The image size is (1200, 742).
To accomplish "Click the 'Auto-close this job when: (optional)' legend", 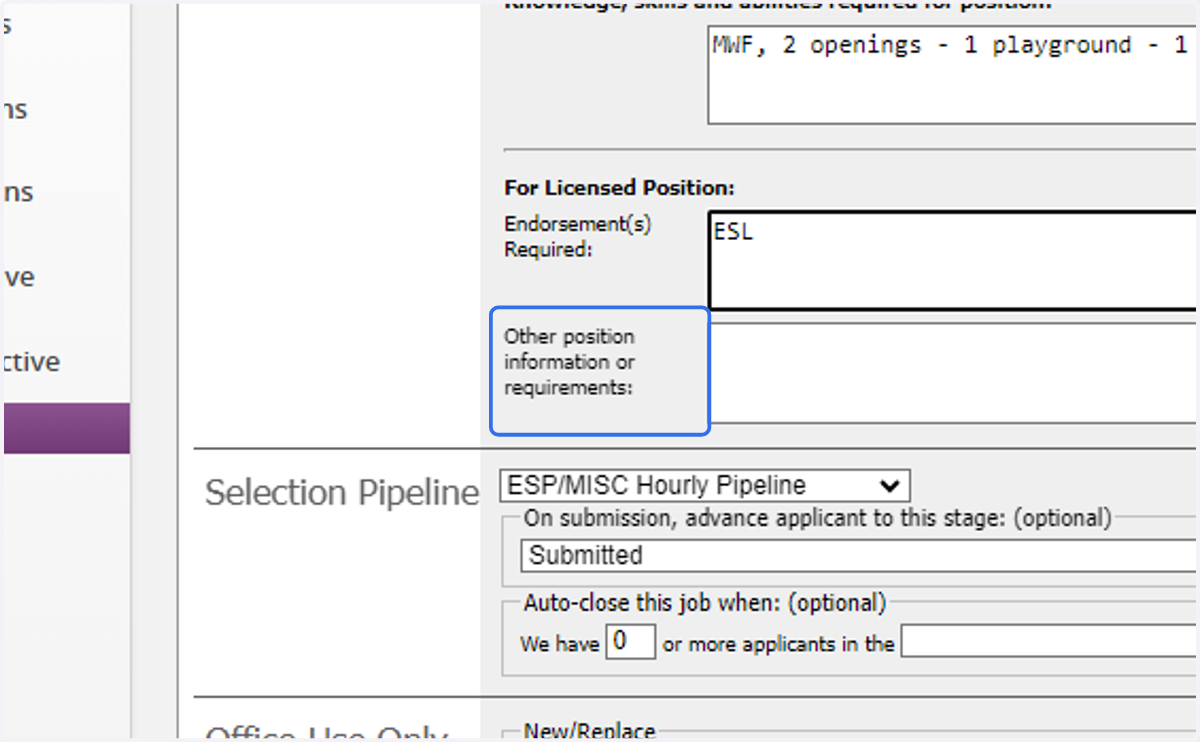I will (705, 604).
